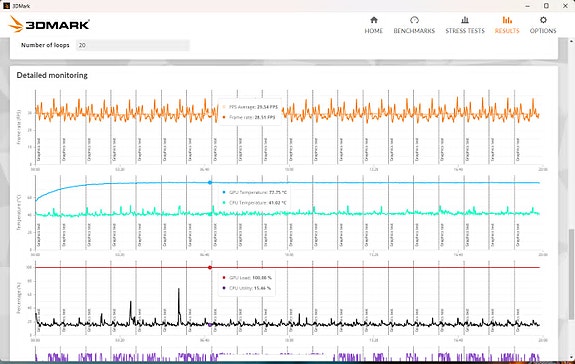This screenshot has width=575, height=364.
Task: Click the Detailed monitoring heading
Action: pyautogui.click(x=52, y=75)
